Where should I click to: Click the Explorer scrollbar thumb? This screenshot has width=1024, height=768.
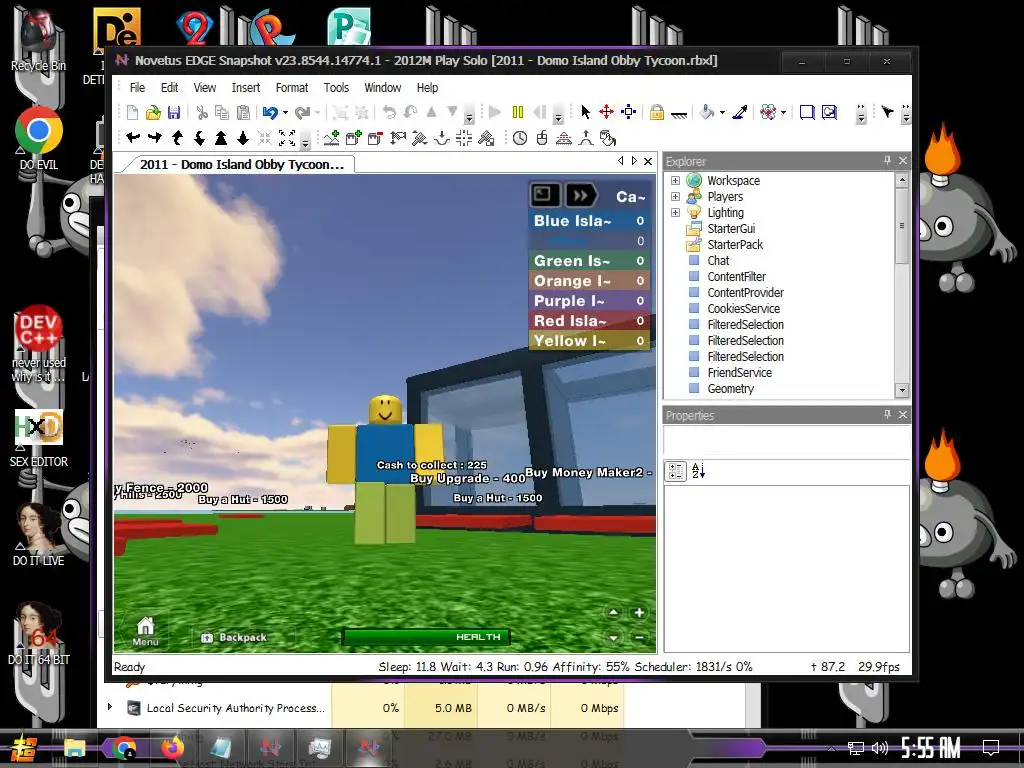pyautogui.click(x=902, y=226)
